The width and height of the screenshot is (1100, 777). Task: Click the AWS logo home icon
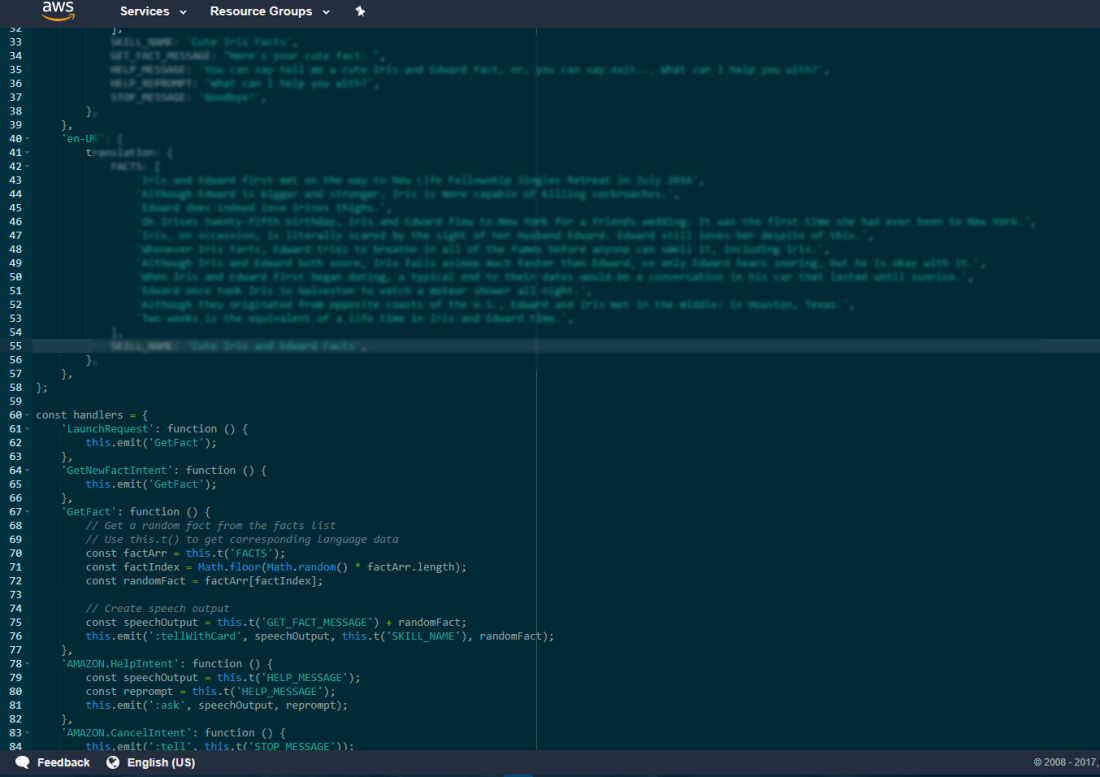point(58,11)
